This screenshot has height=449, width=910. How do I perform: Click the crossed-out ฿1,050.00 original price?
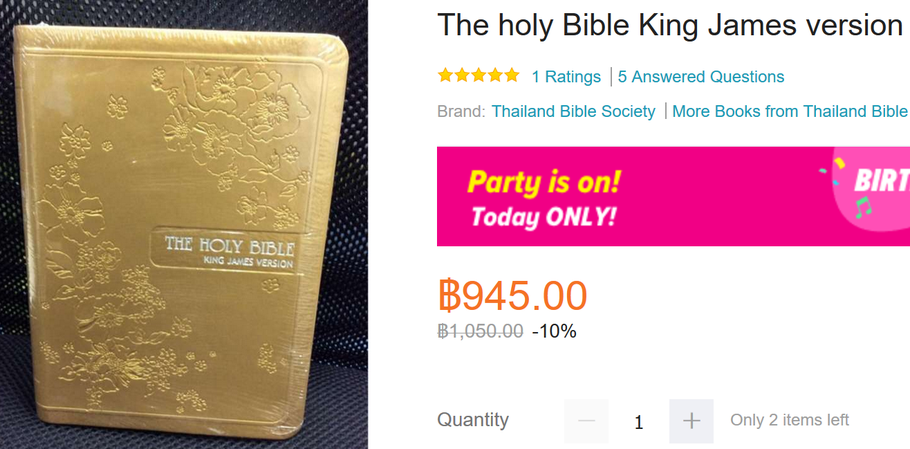click(481, 331)
